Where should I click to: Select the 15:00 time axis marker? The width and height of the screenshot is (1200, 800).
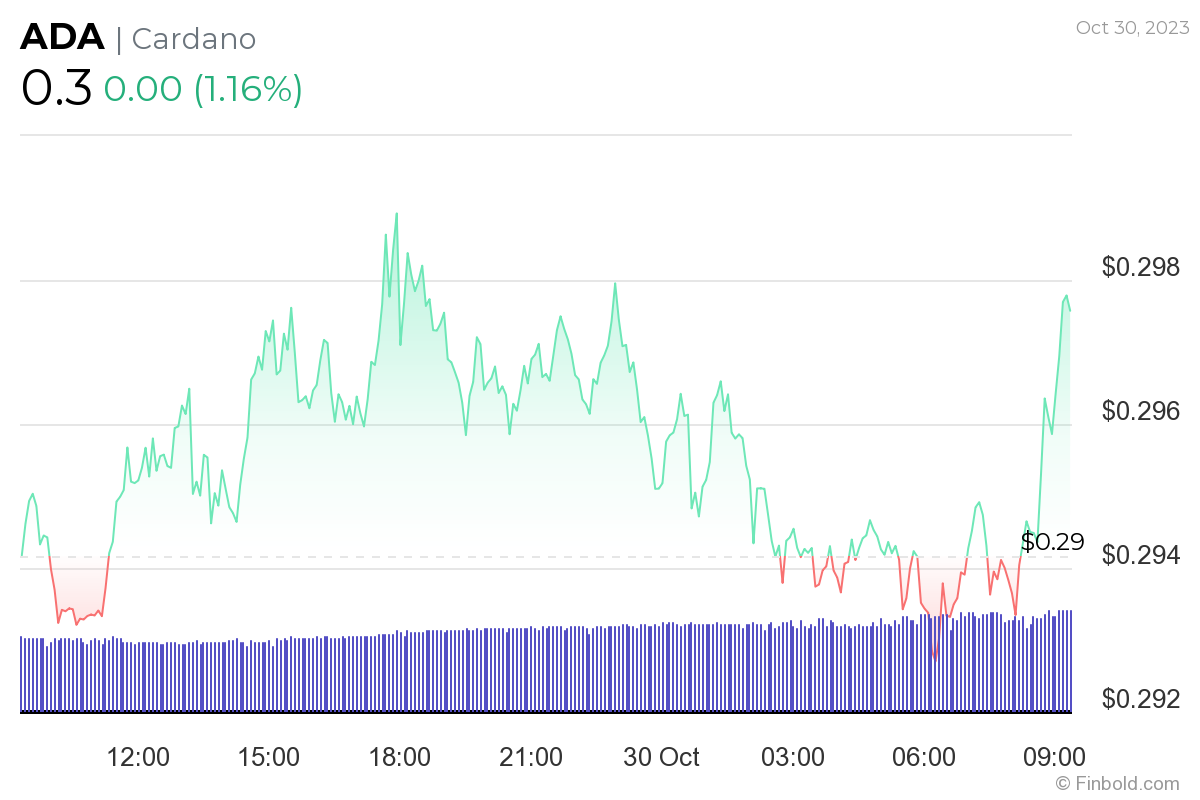(x=269, y=757)
